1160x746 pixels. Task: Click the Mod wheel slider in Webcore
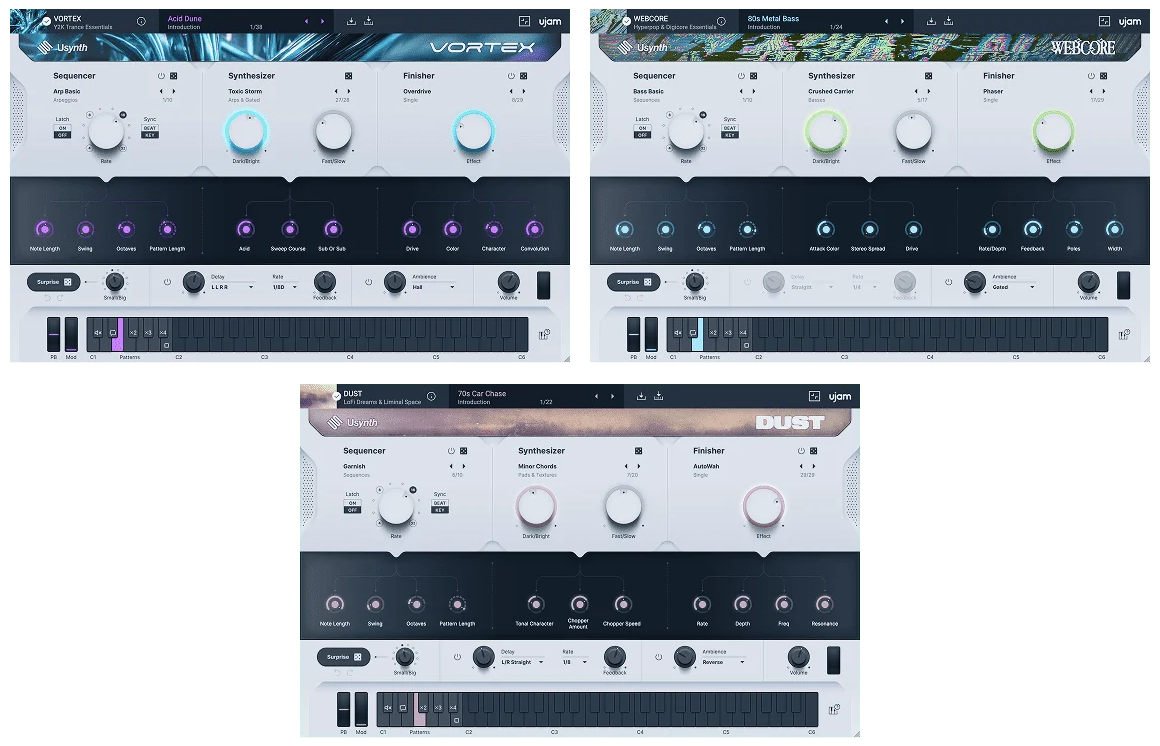tap(651, 335)
